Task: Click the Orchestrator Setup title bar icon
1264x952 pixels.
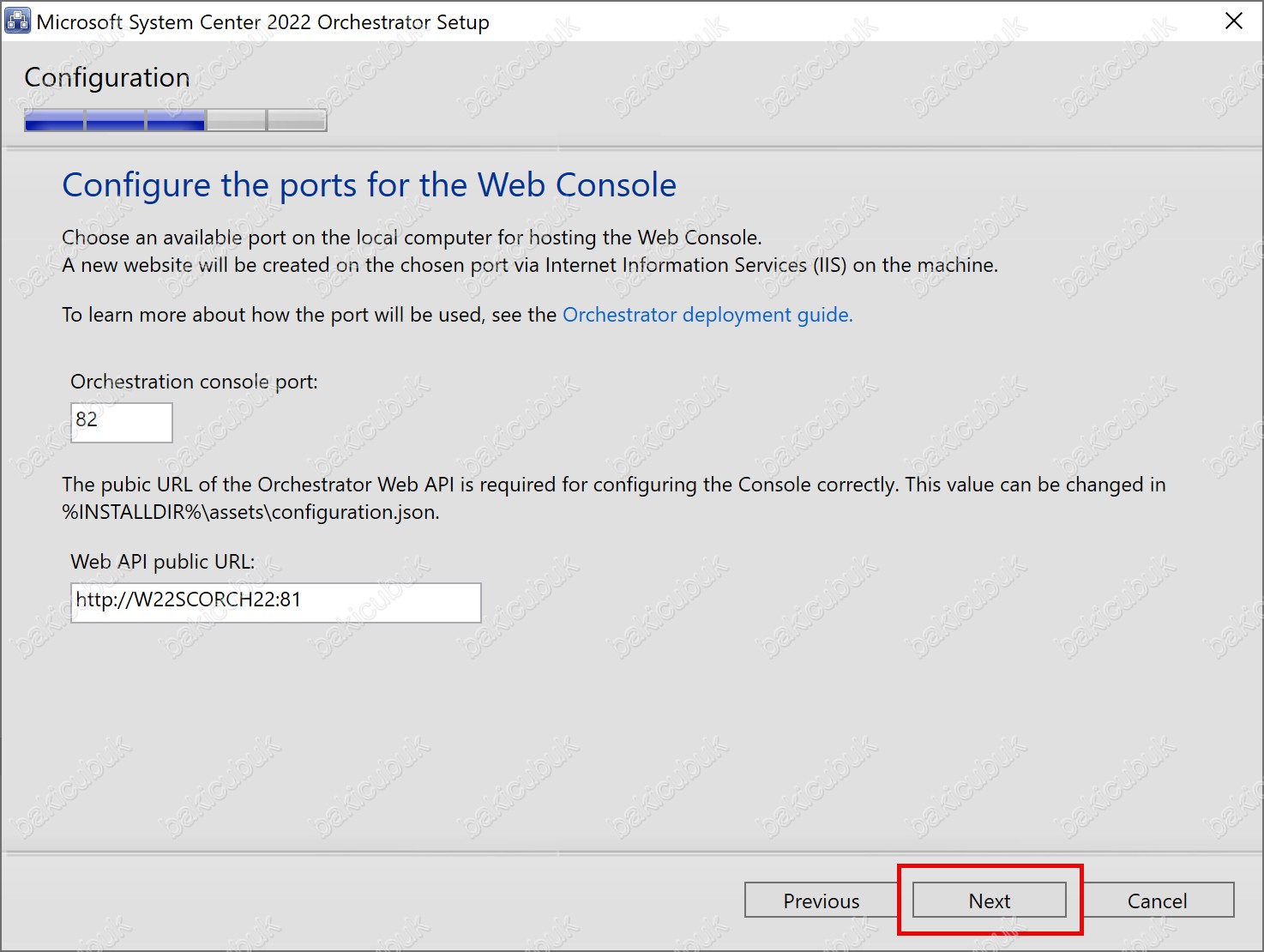Action: point(17,21)
